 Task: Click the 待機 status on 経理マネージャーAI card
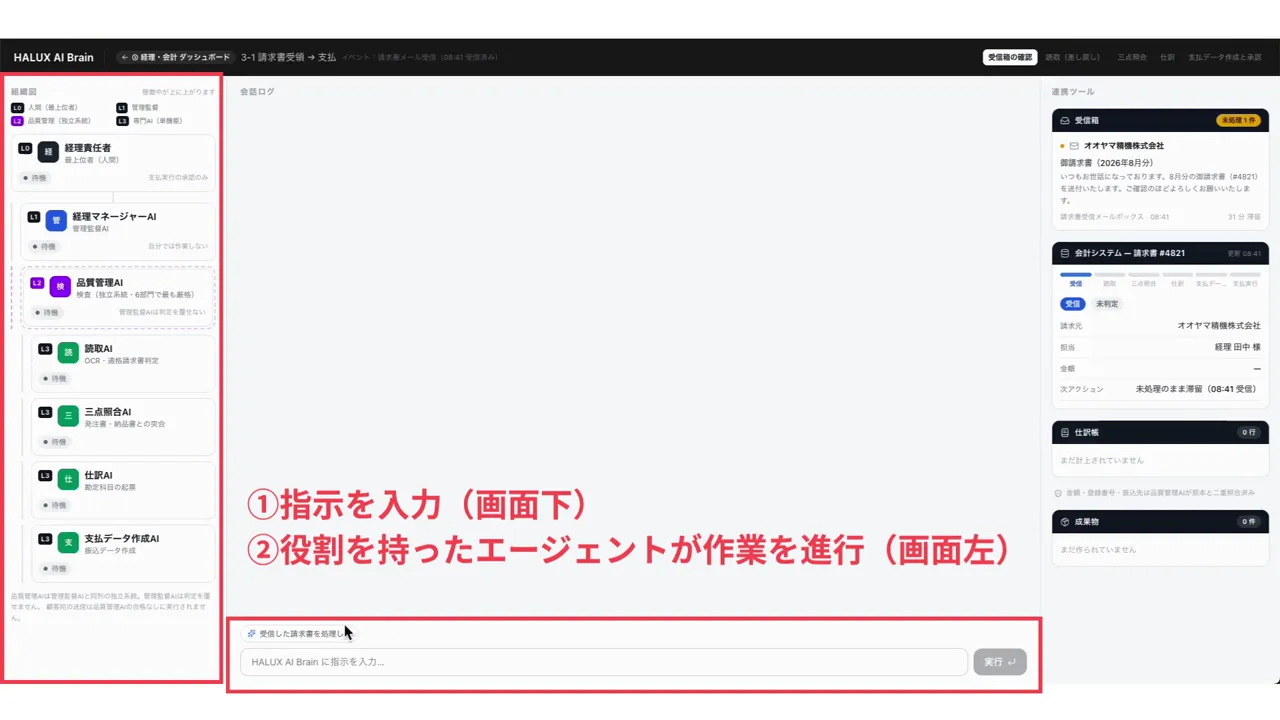pyautogui.click(x=45, y=246)
